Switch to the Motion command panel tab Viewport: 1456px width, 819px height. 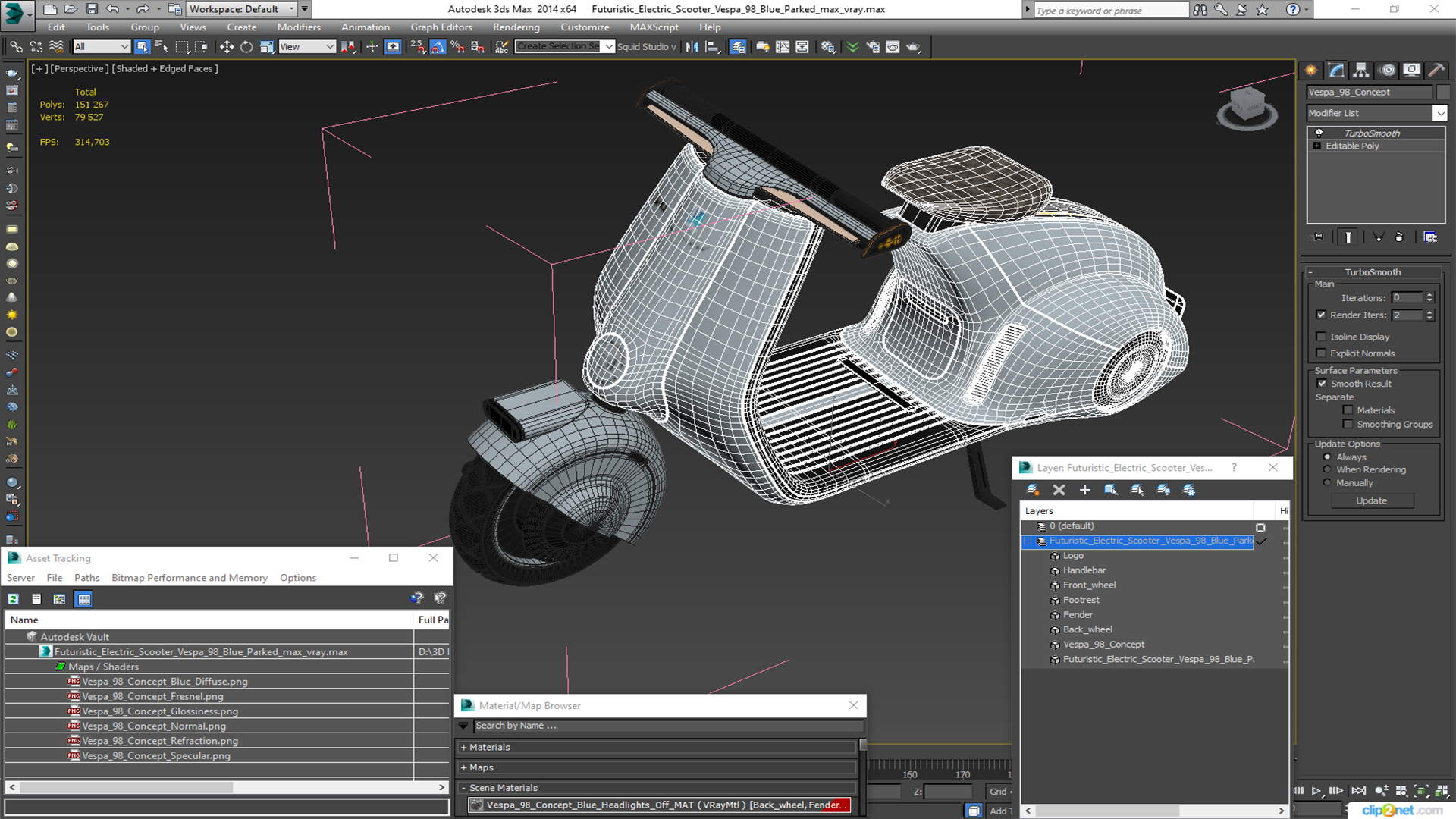coord(1387,71)
